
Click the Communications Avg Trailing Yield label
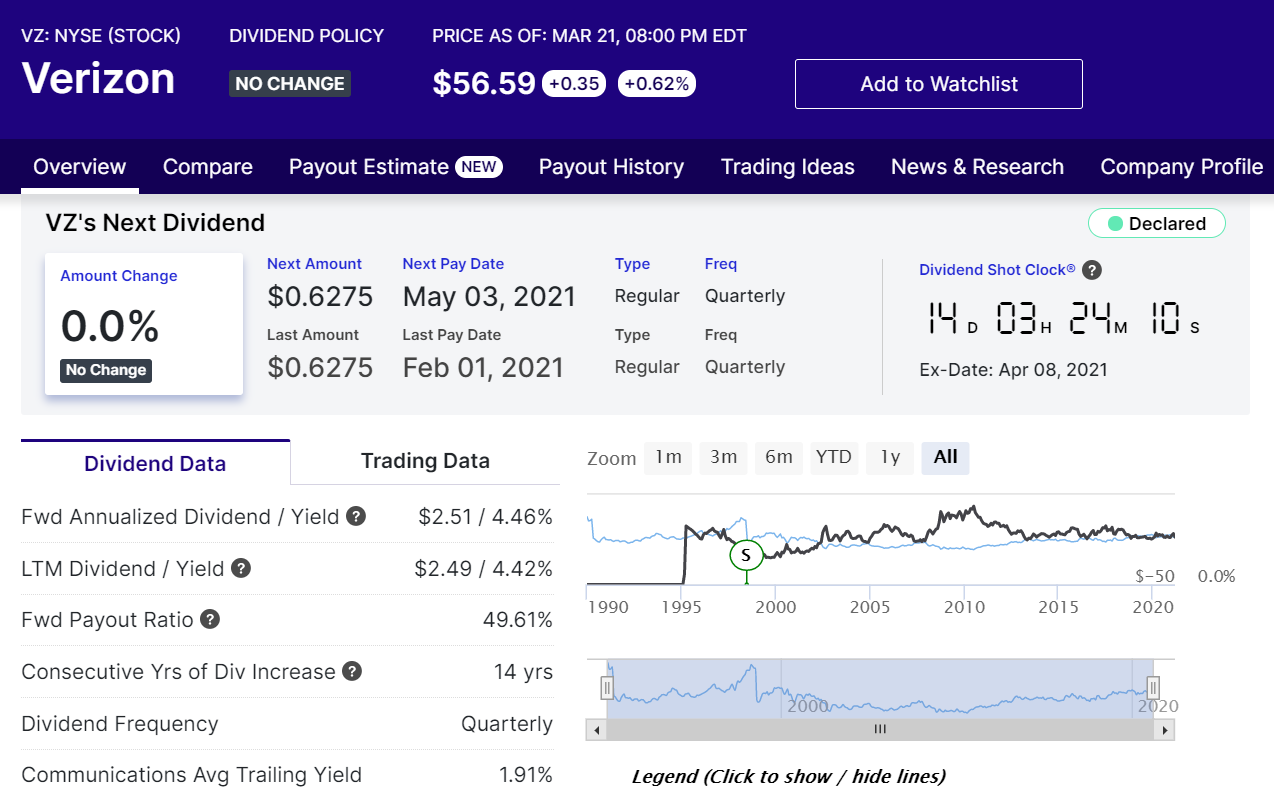tap(191, 775)
